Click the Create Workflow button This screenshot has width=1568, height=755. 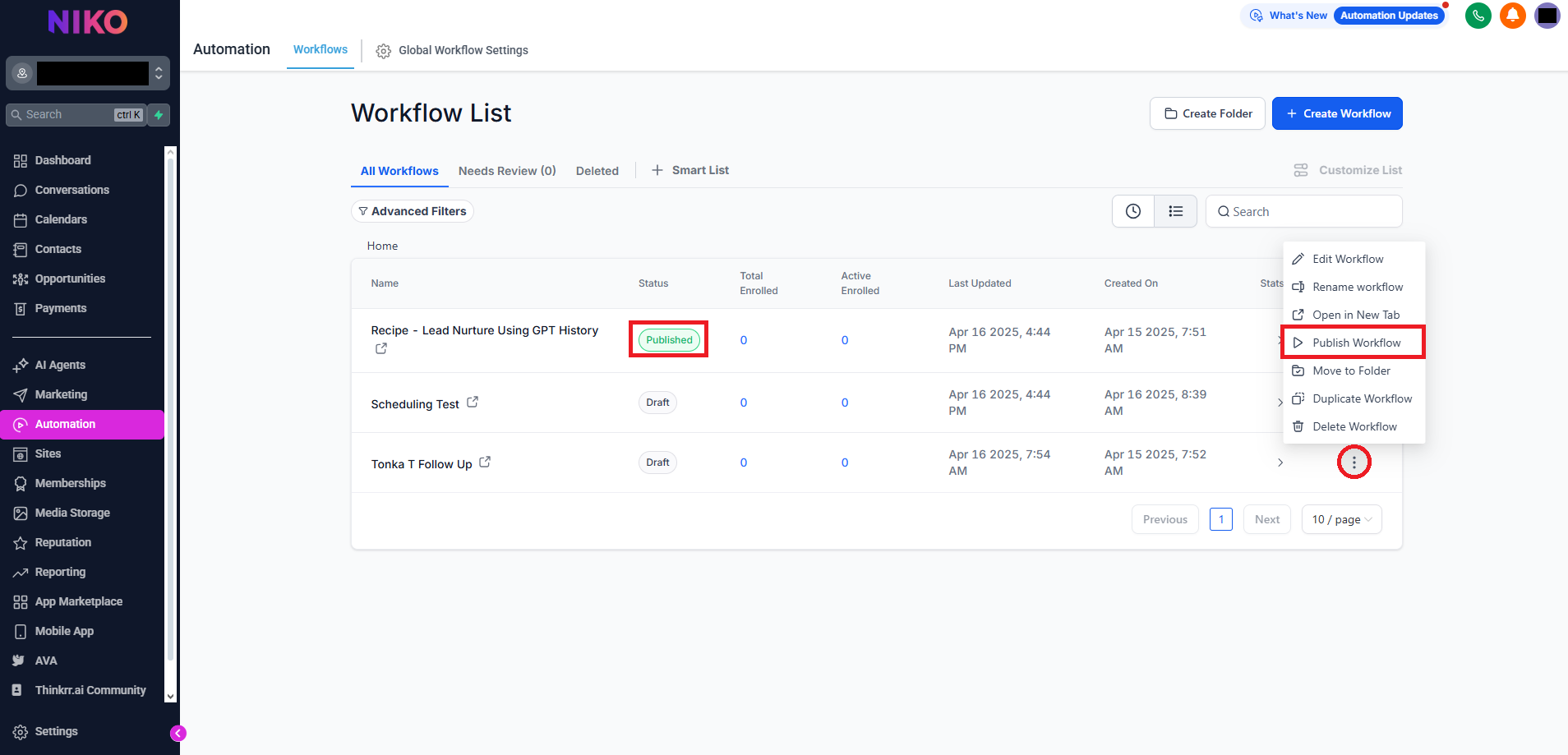[1337, 113]
